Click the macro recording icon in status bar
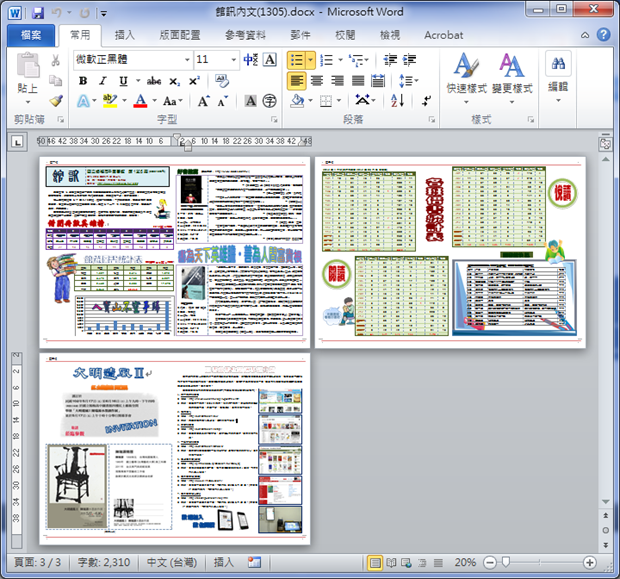620x579 pixels. coord(254,562)
